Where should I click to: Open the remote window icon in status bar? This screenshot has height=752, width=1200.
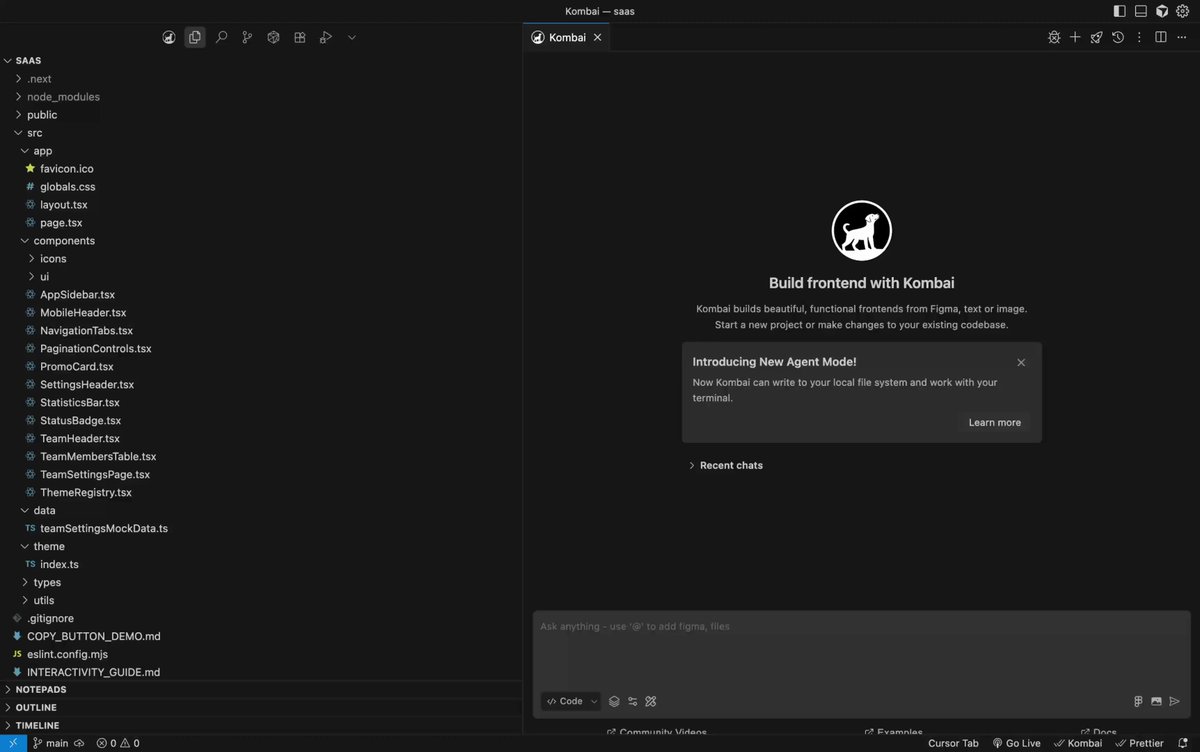tap(13, 743)
